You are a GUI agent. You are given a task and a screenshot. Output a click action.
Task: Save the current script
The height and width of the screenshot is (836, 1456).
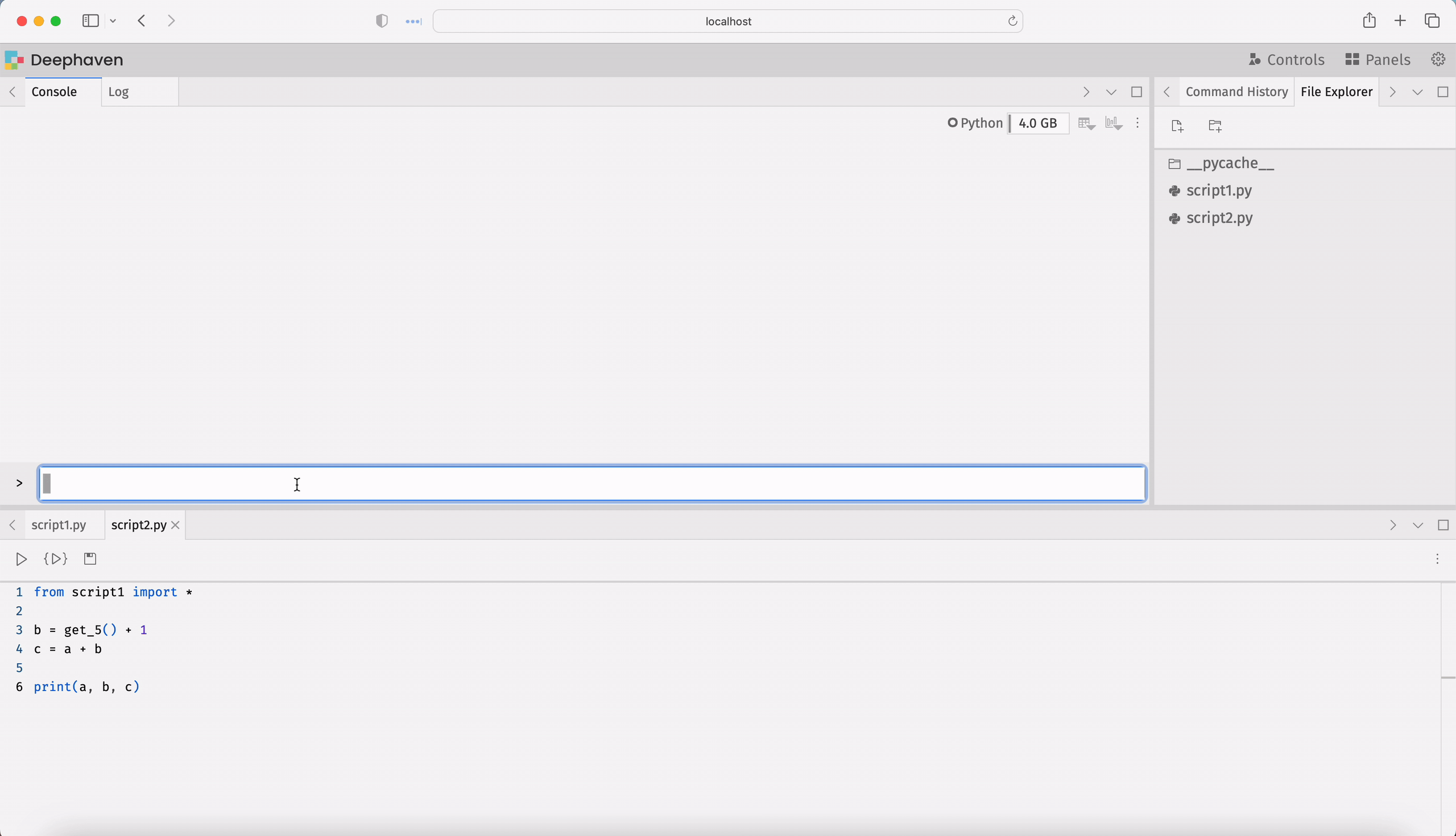click(x=90, y=558)
